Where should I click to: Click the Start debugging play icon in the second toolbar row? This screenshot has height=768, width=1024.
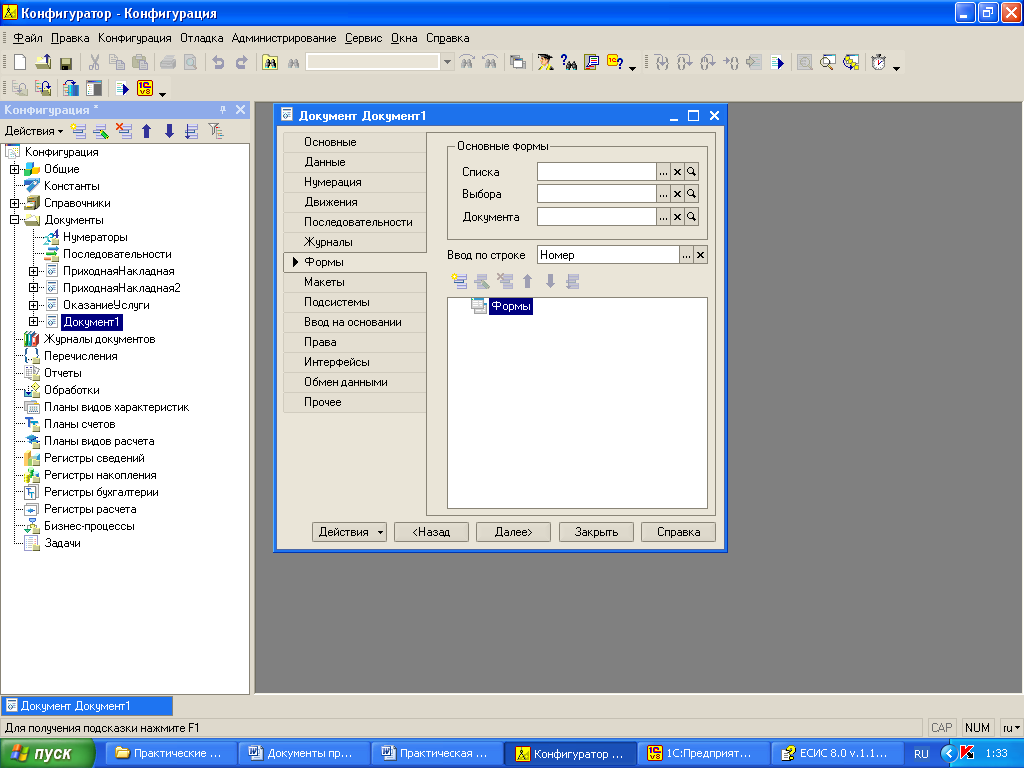point(122,88)
